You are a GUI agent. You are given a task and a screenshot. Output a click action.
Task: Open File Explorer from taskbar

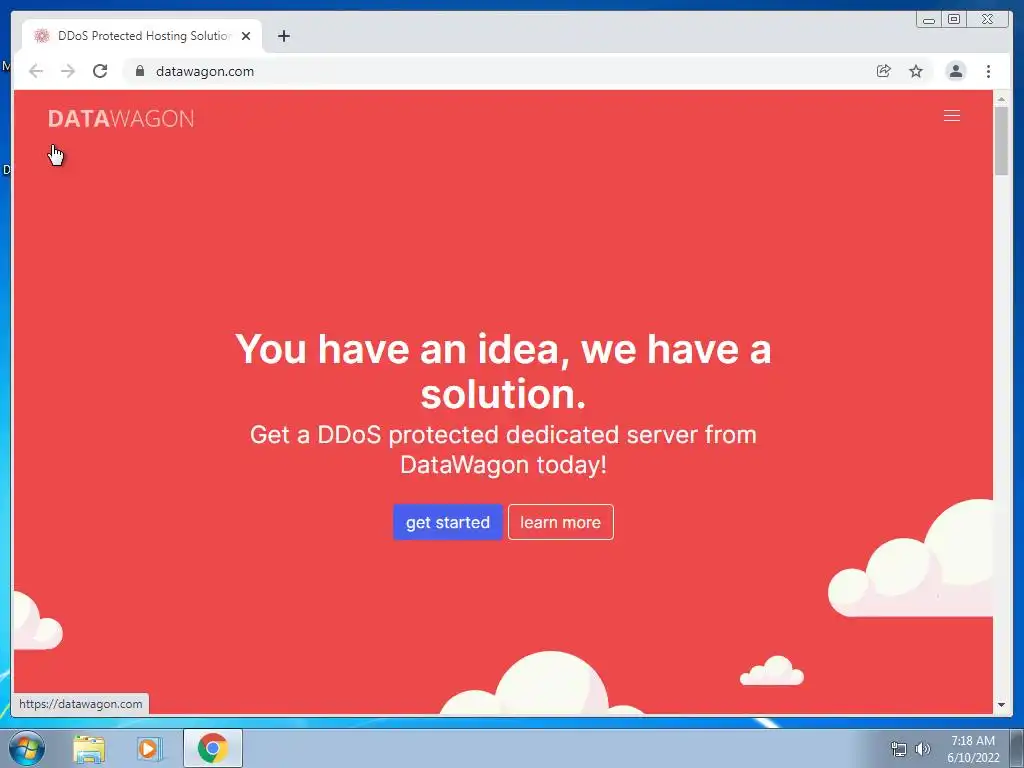pos(89,748)
